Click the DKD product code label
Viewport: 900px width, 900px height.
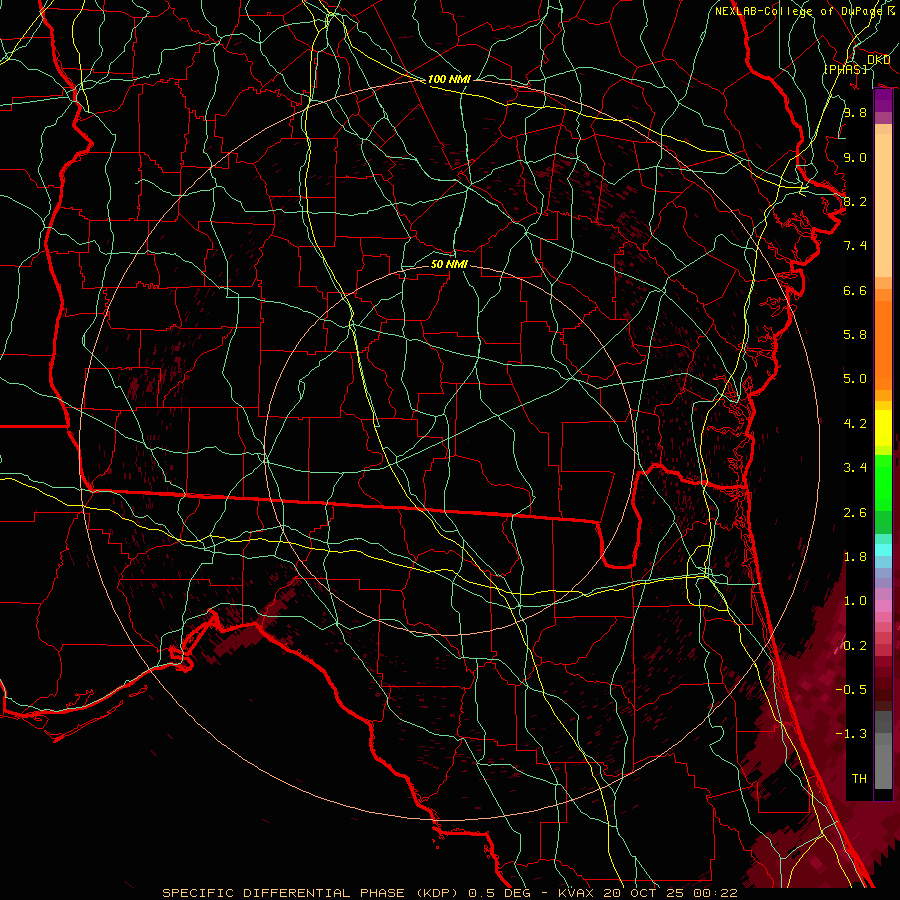click(878, 60)
